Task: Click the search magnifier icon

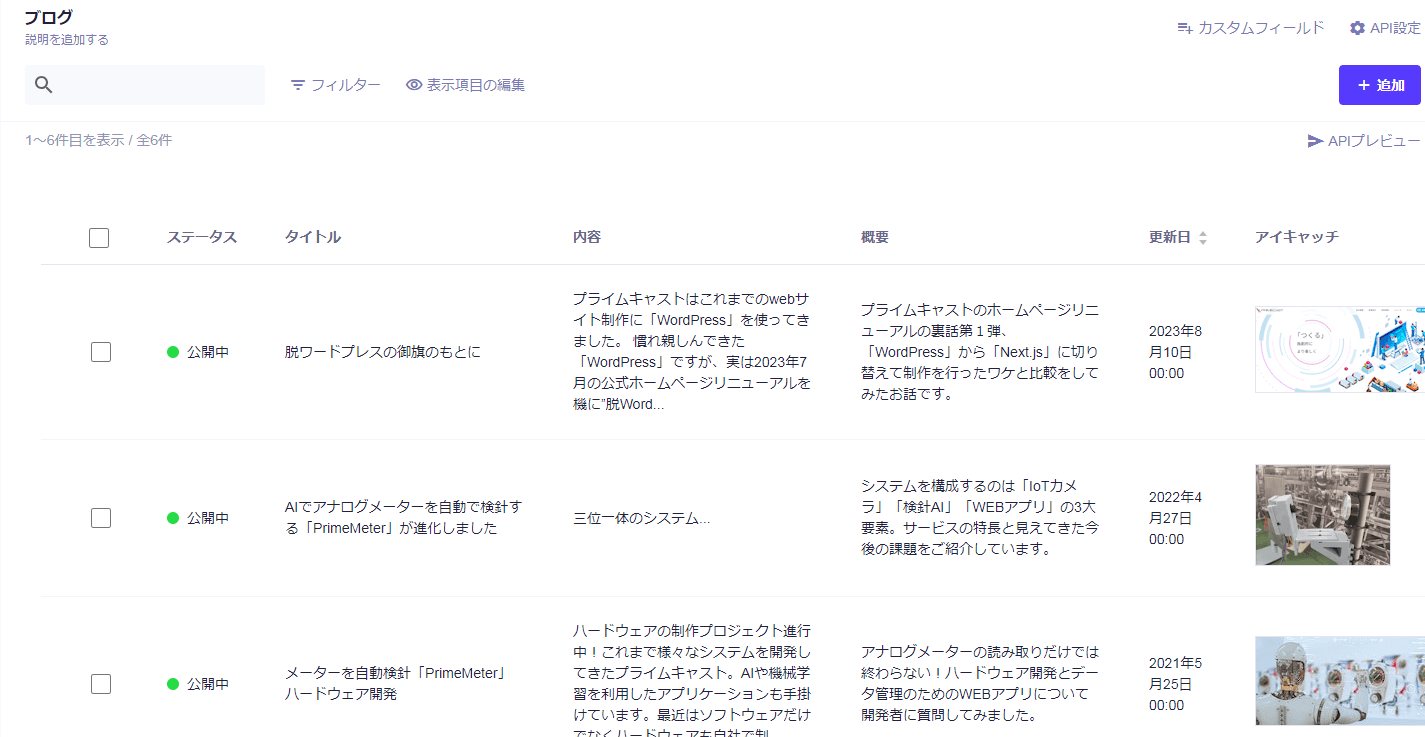Action: click(43, 85)
